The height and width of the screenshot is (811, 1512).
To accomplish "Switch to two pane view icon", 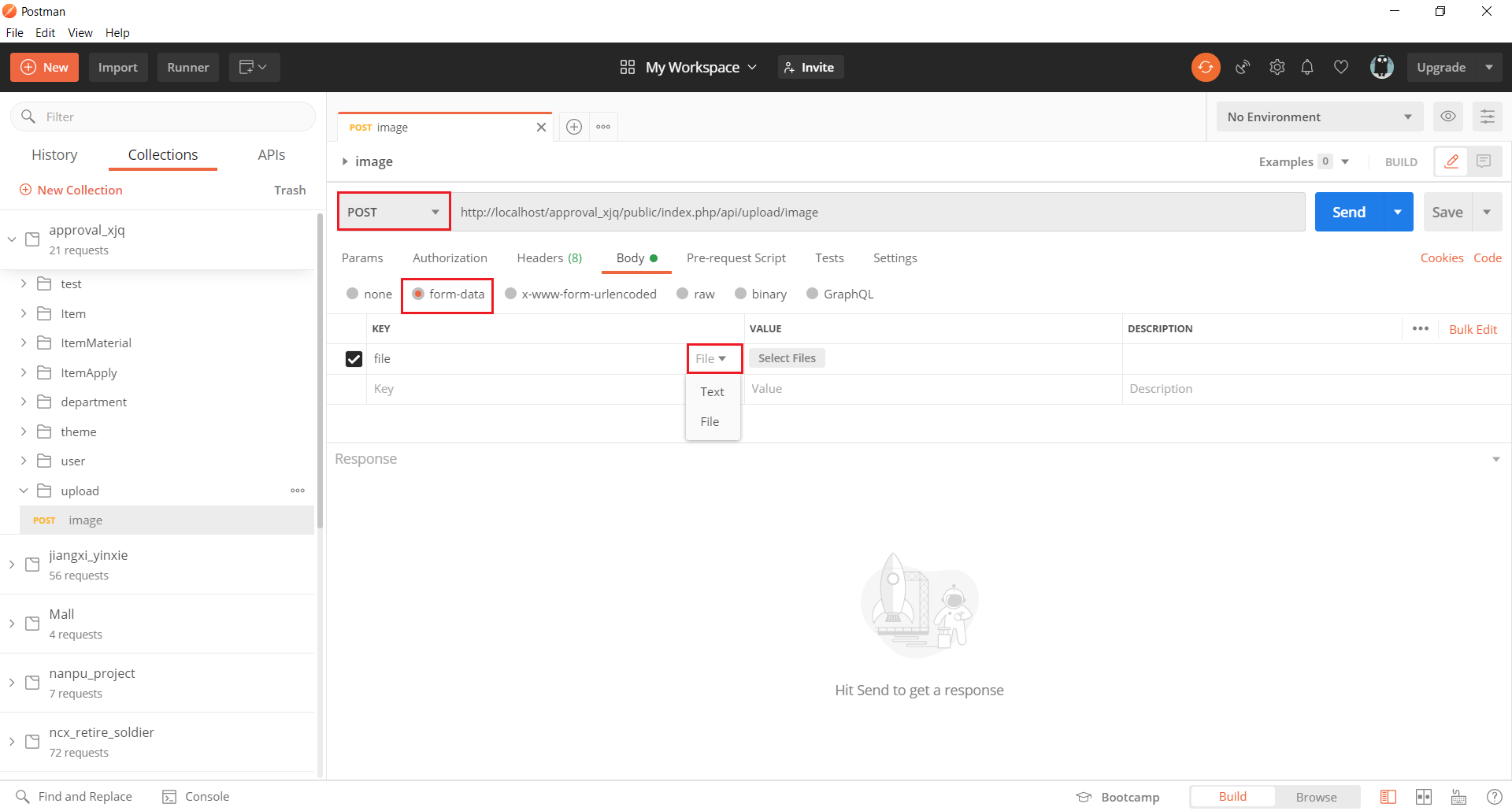I will click(1424, 797).
